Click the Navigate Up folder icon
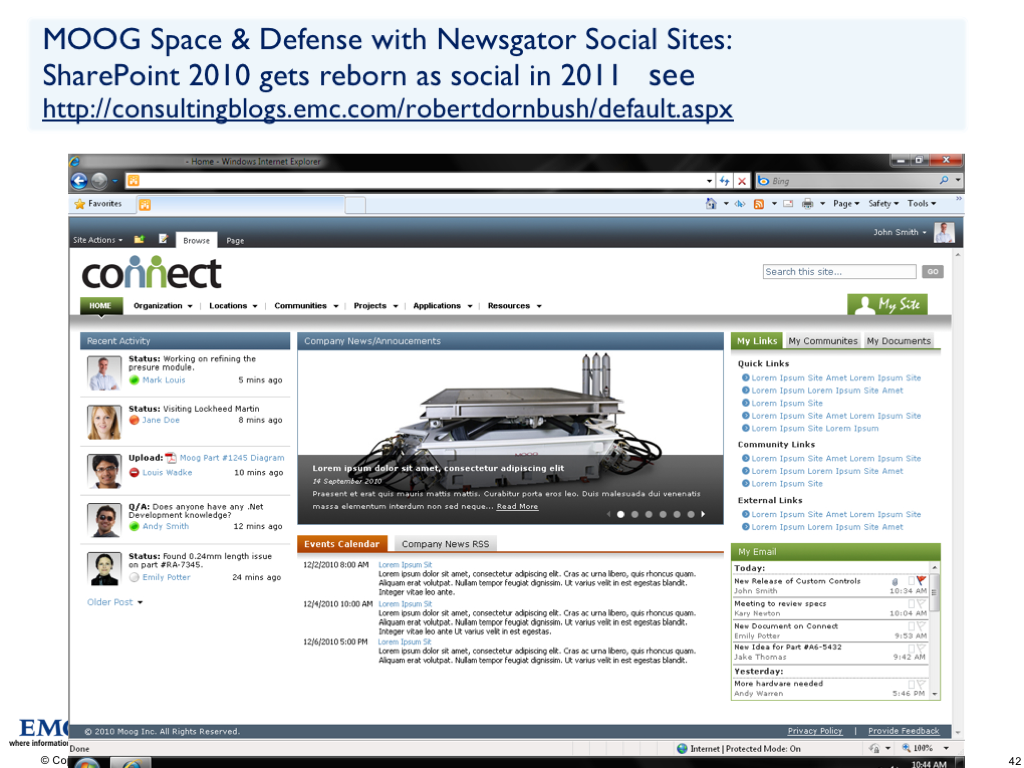The width and height of the screenshot is (1024, 768). (x=139, y=240)
